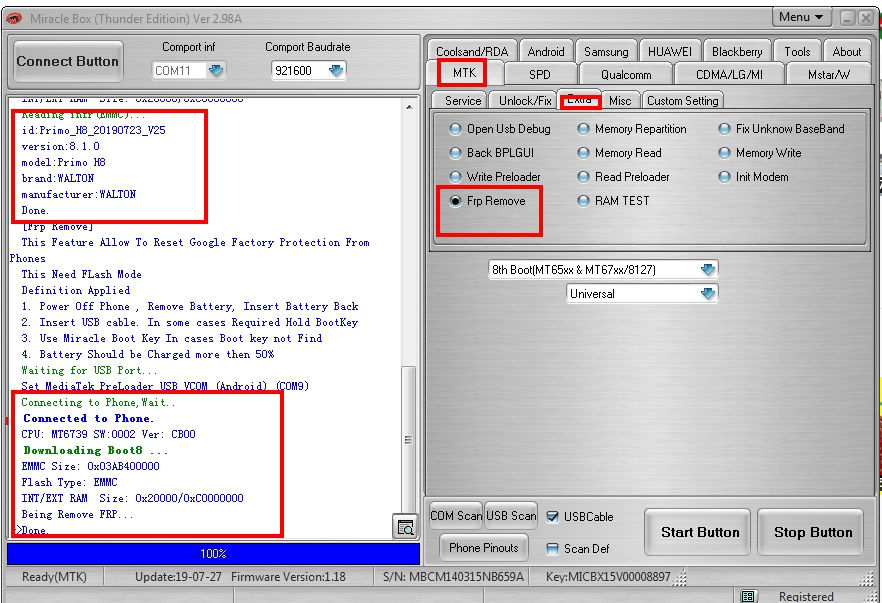Image resolution: width=882 pixels, height=603 pixels.
Task: Click the Miracle Box app icon in title bar
Action: point(15,19)
